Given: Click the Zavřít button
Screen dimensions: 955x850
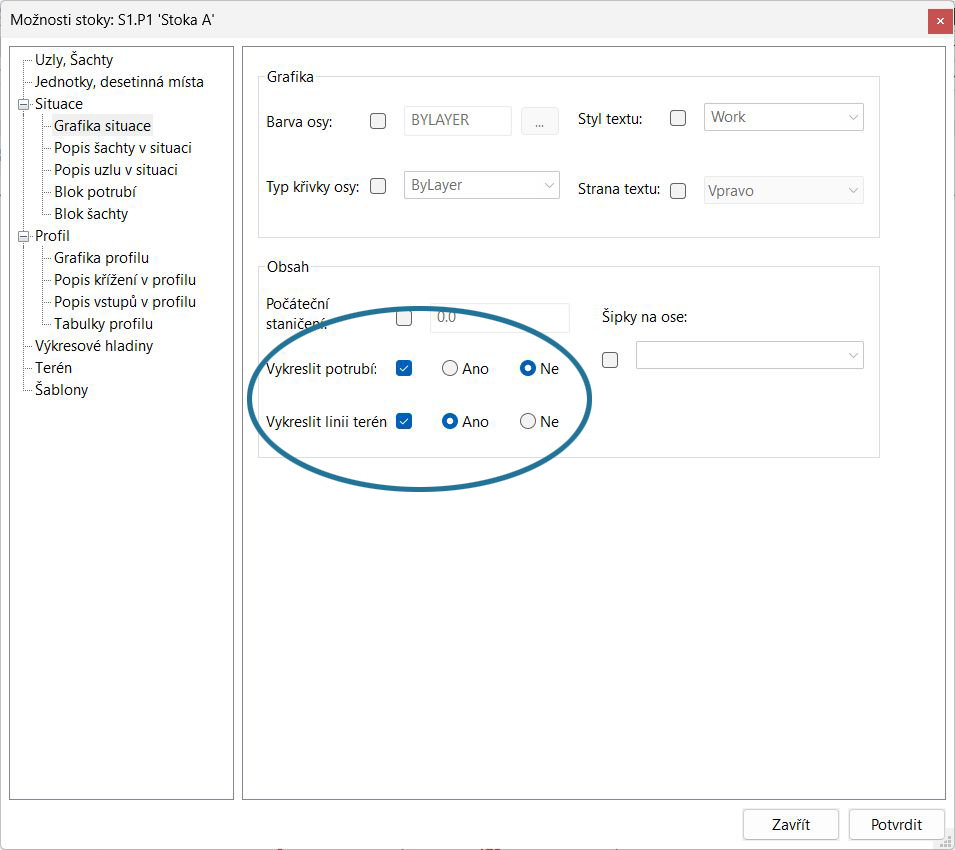Looking at the screenshot, I should point(791,825).
